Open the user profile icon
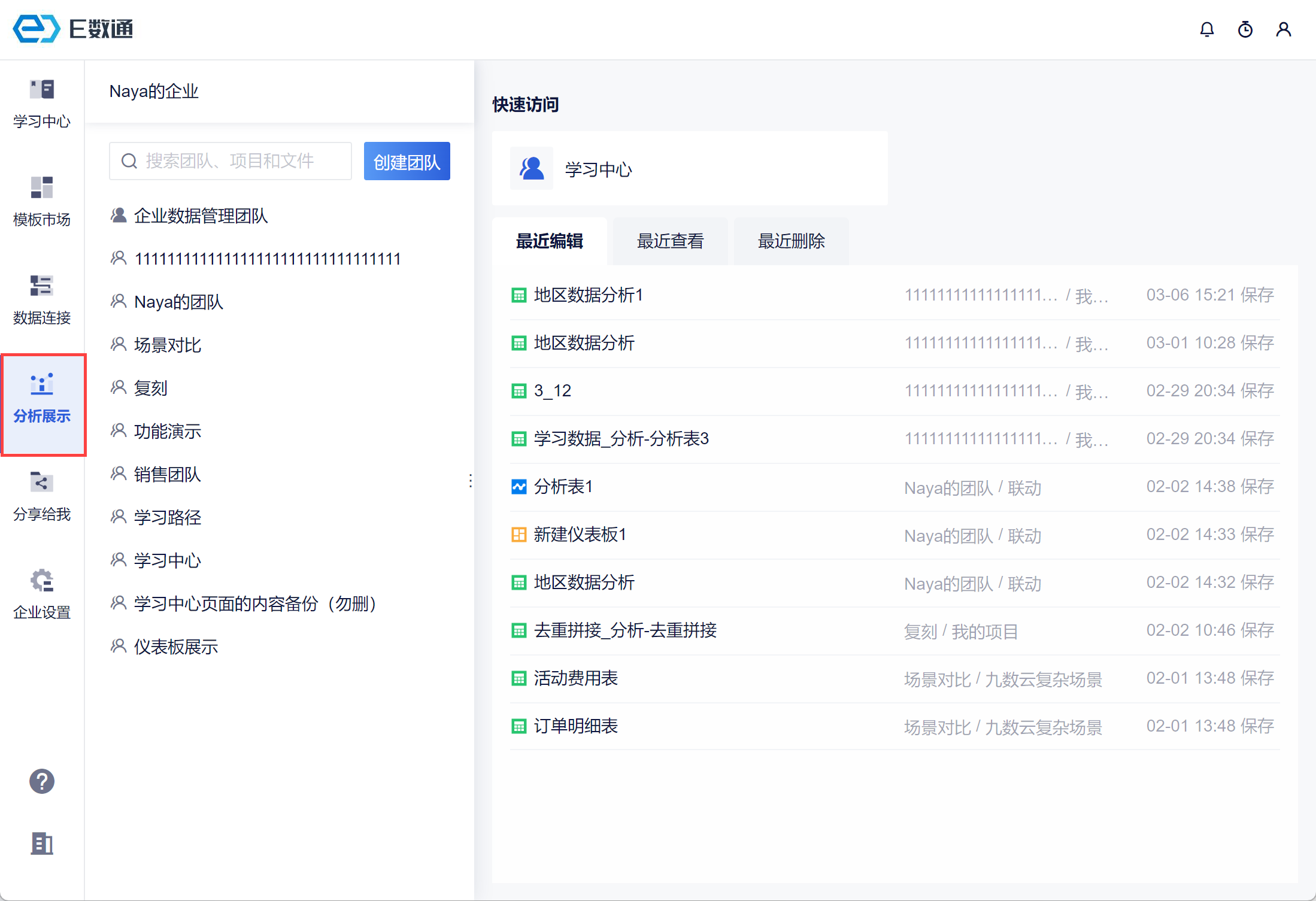 click(x=1283, y=29)
